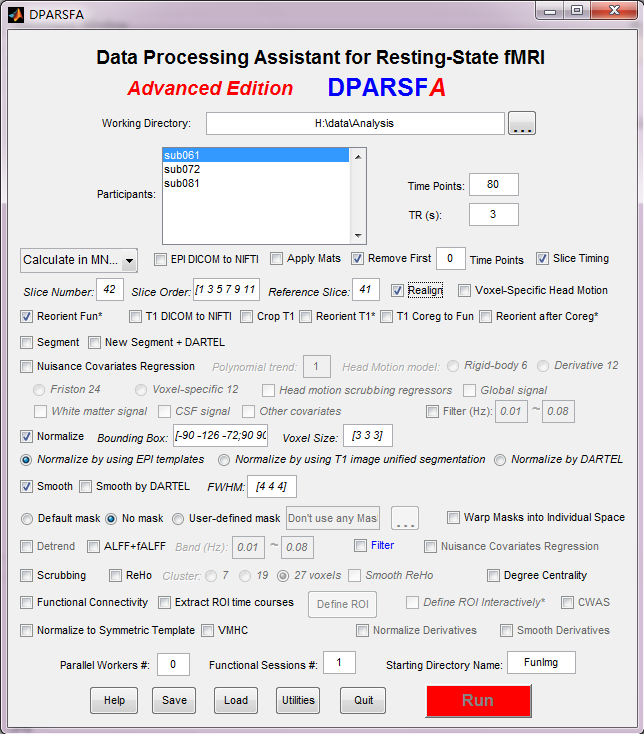Click the Remove First time points number field

tap(451, 258)
